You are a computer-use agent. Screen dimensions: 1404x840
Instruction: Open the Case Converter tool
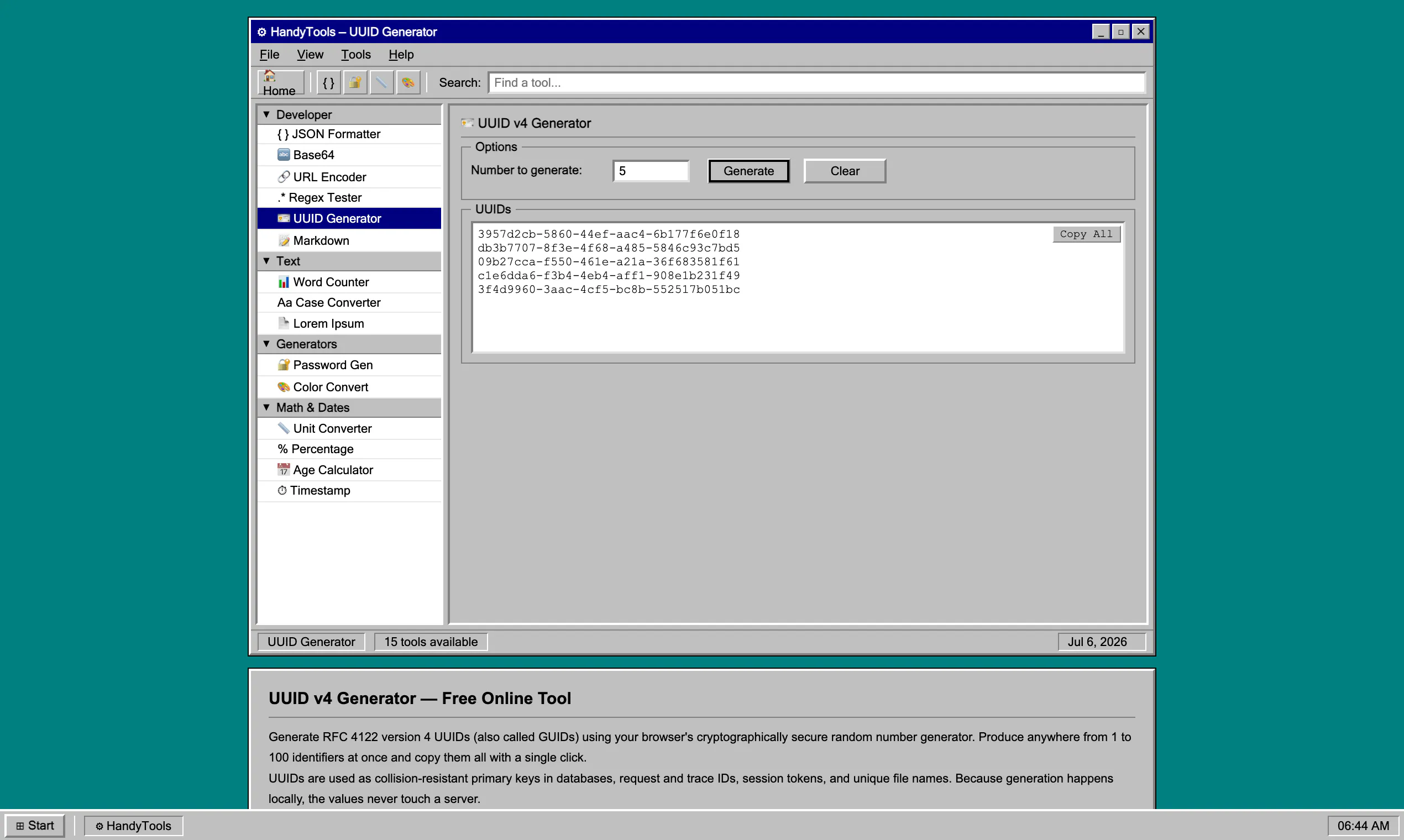[x=349, y=303]
